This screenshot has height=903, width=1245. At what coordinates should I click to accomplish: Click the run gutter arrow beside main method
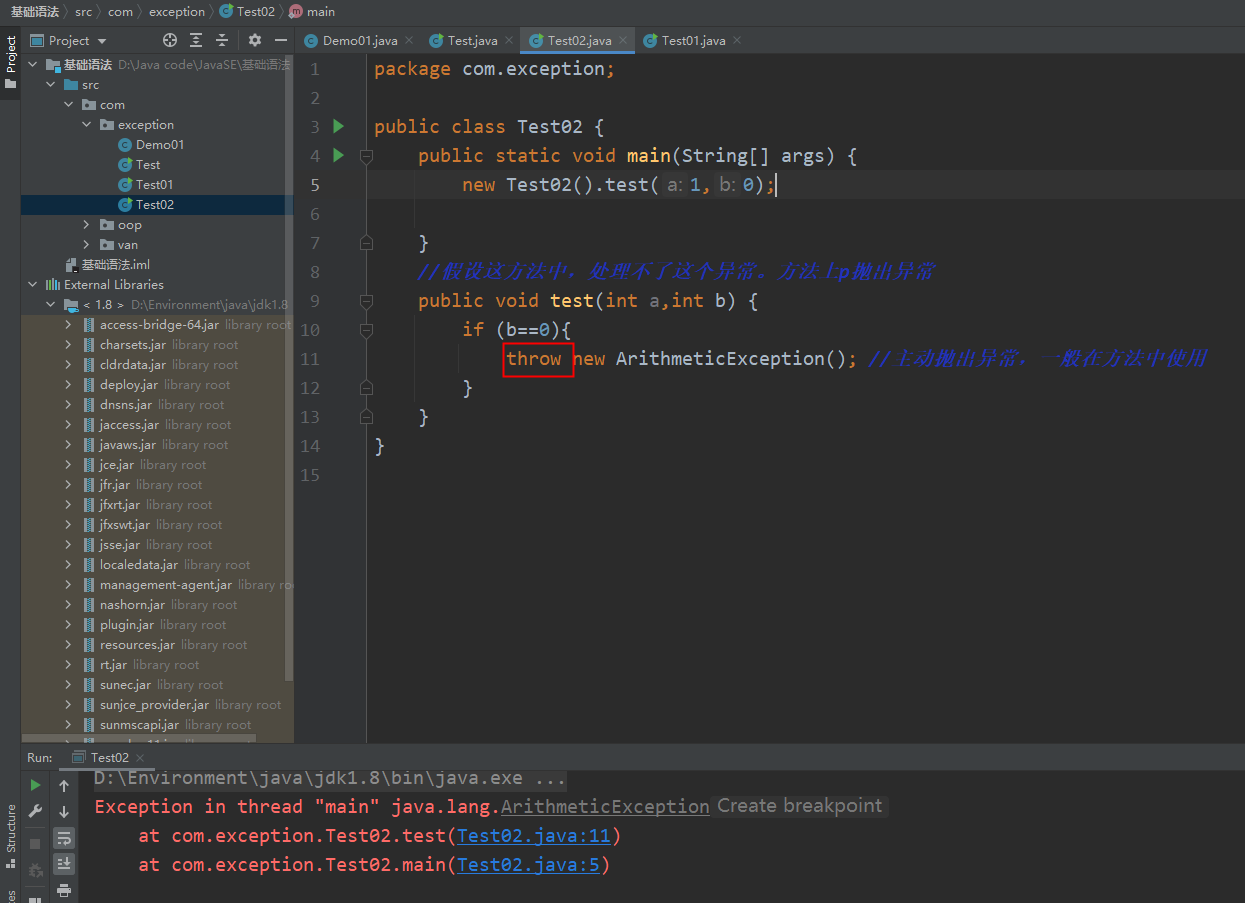pyautogui.click(x=338, y=155)
